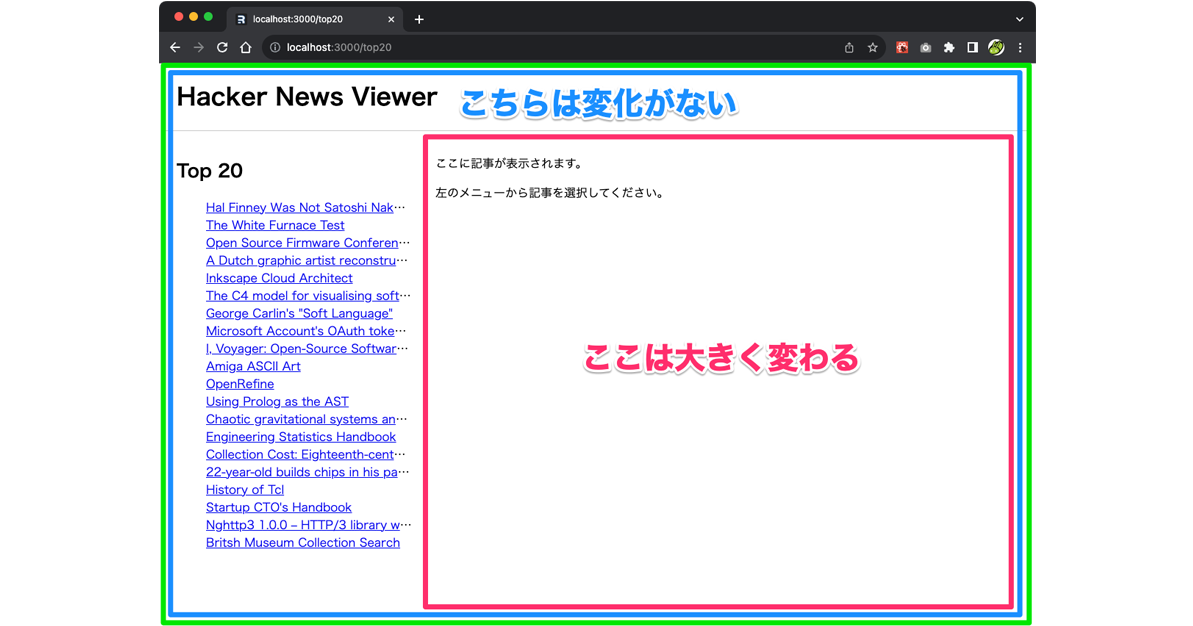The height and width of the screenshot is (626, 1193).
Task: Open the red paw extension icon
Action: pos(902,46)
